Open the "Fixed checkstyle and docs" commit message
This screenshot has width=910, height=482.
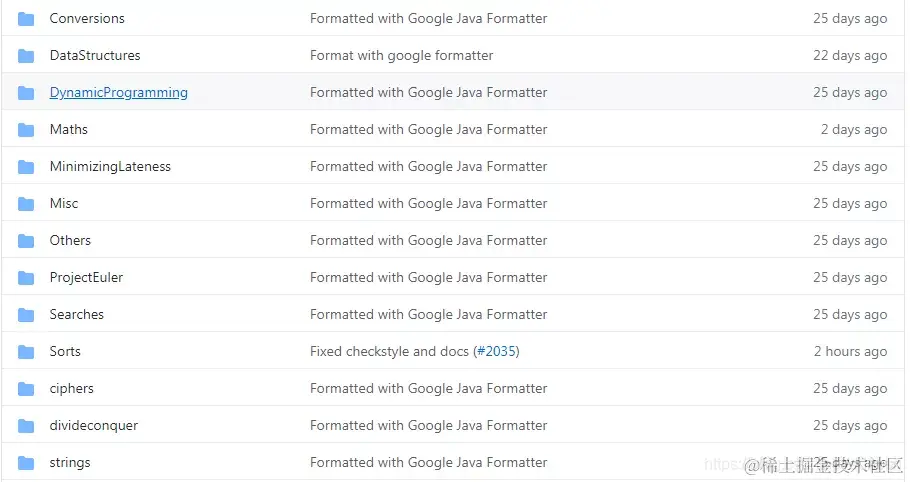389,352
